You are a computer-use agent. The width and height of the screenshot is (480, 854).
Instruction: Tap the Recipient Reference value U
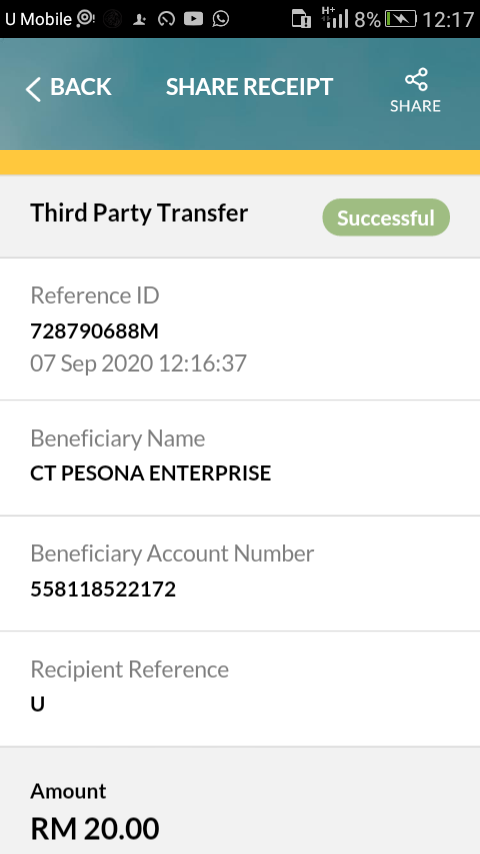pyautogui.click(x=38, y=705)
